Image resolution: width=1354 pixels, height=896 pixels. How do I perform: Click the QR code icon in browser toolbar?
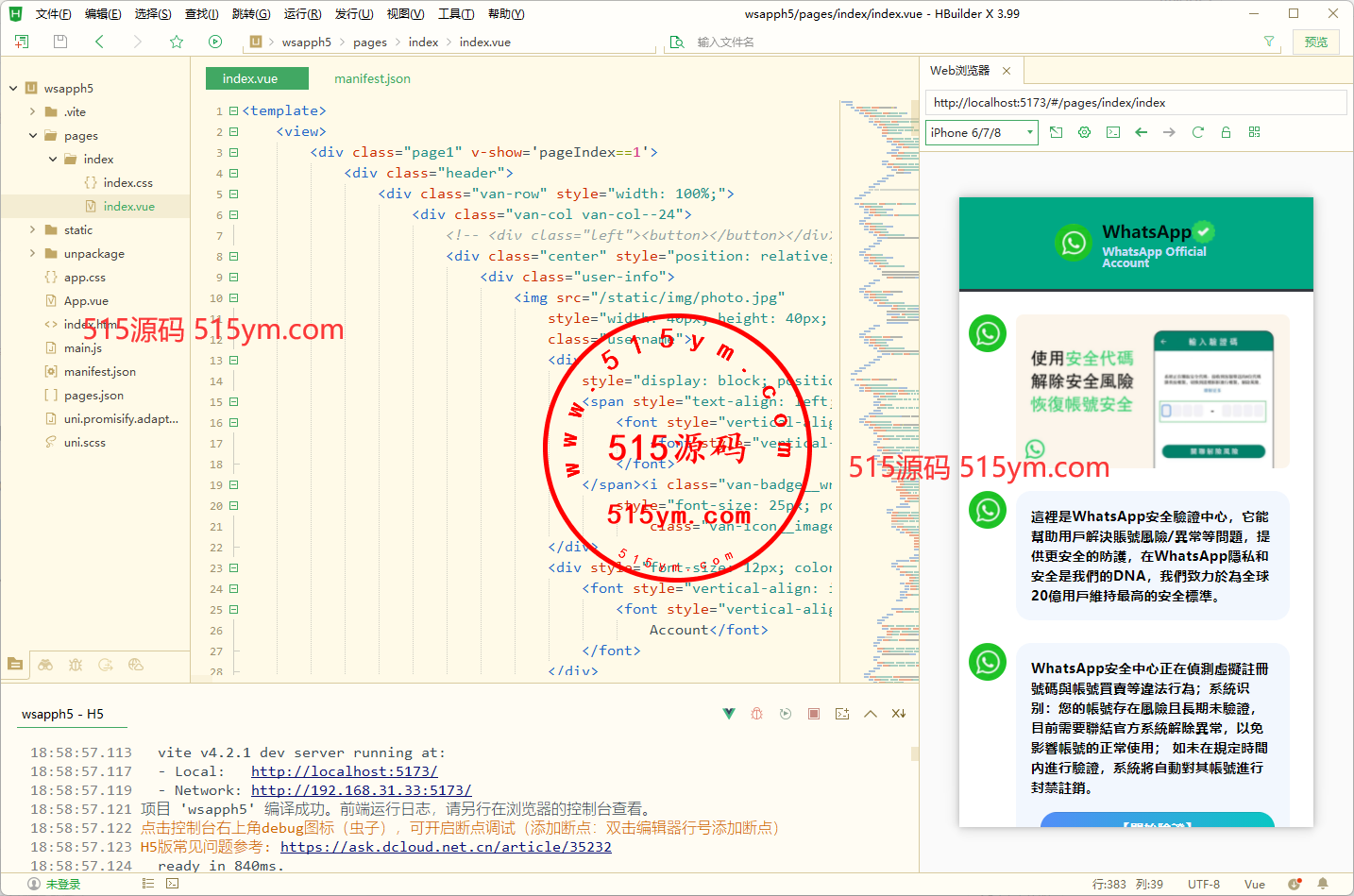(x=1254, y=132)
